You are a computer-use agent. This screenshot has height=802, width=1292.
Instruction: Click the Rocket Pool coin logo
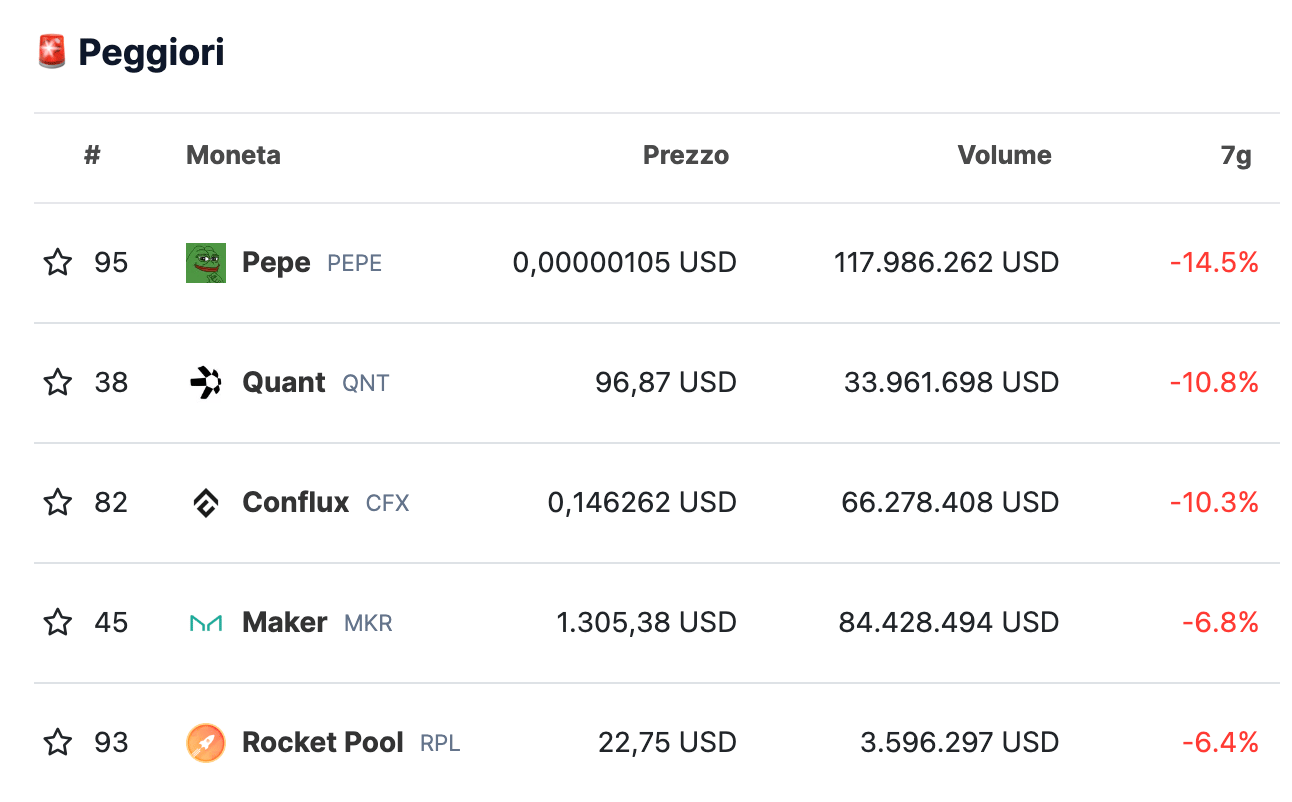click(x=206, y=743)
